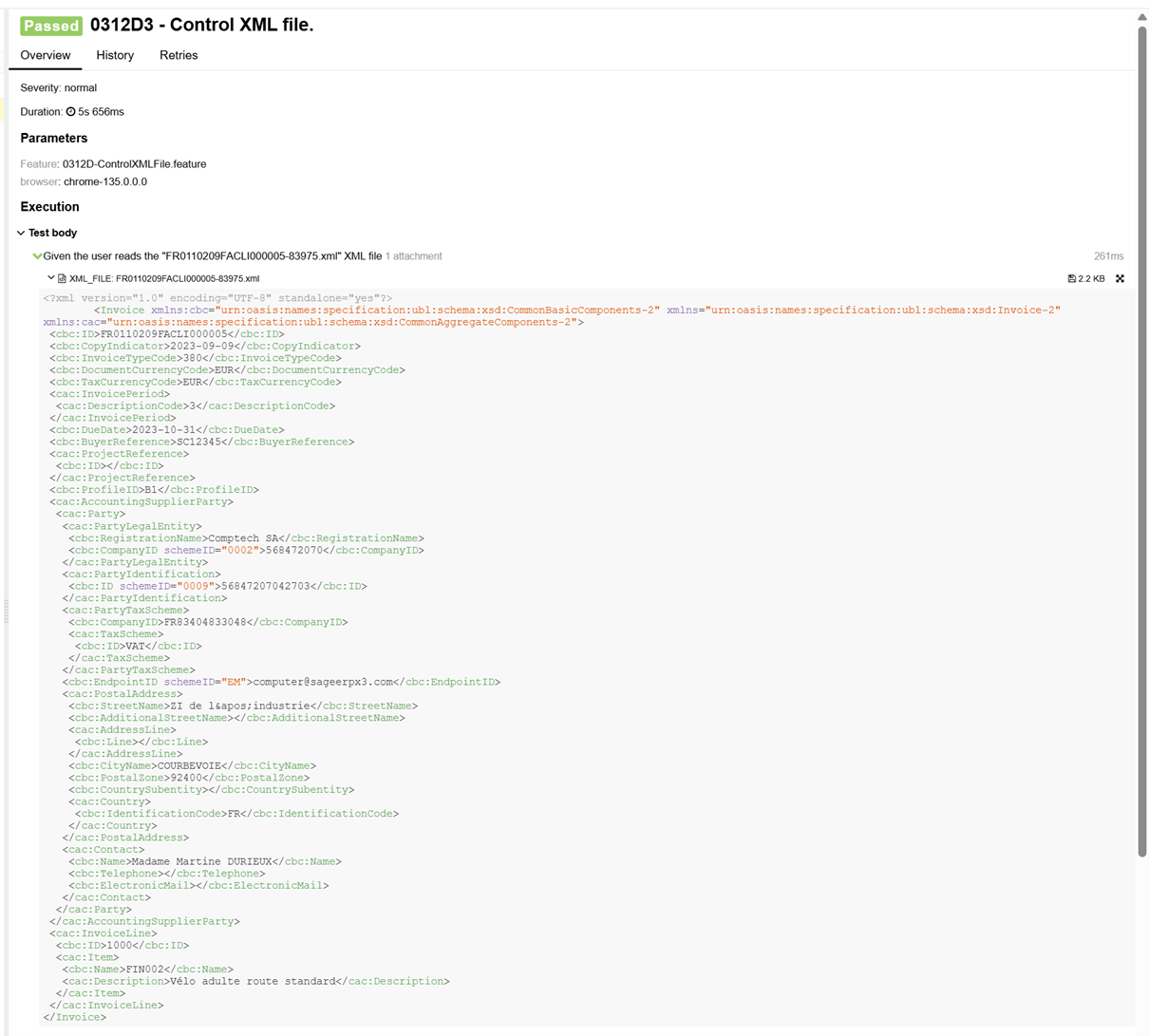The width and height of the screenshot is (1149, 1036).
Task: Click the chrome-135.0.0.0 browser parameter value
Action: point(105,181)
